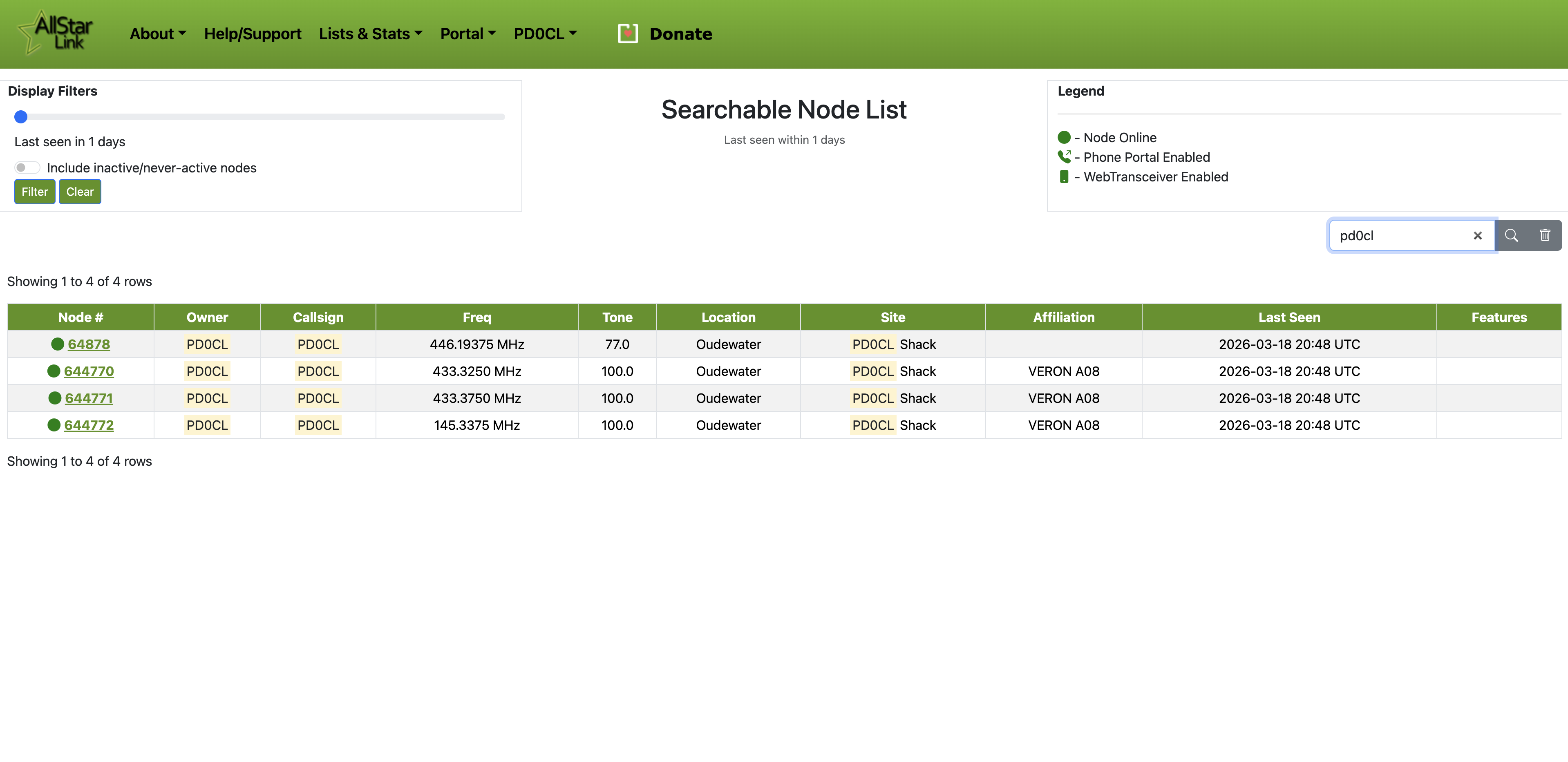Open node 644771 link

(x=89, y=398)
